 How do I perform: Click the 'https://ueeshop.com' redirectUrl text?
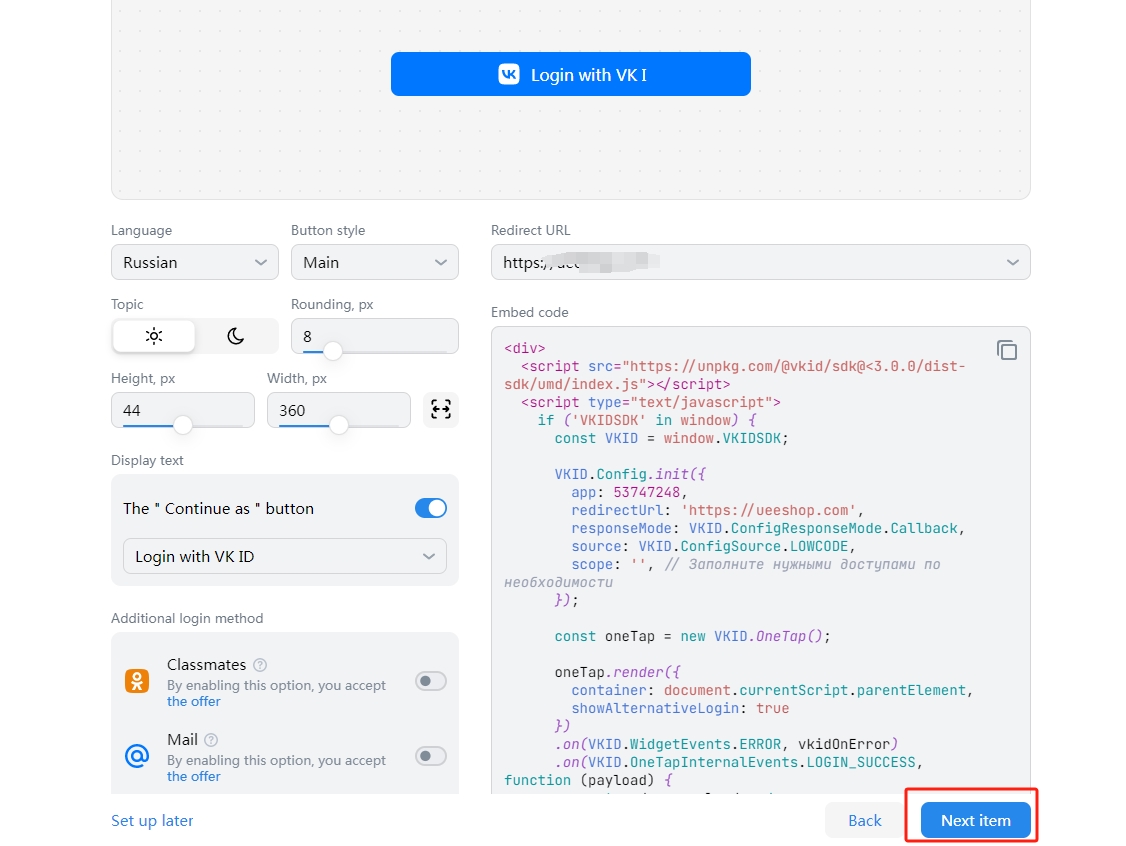pos(768,510)
